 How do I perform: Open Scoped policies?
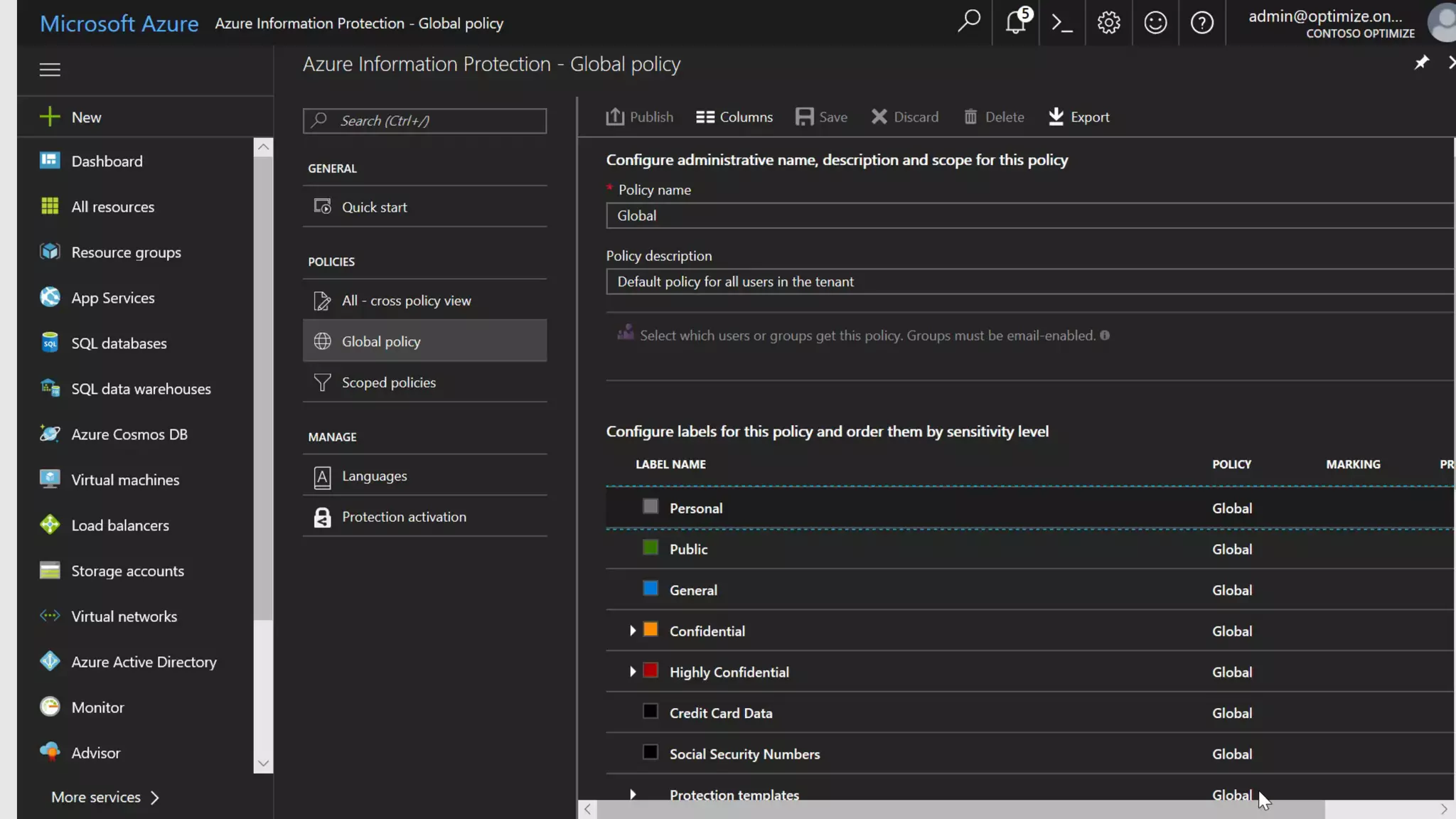click(x=424, y=382)
